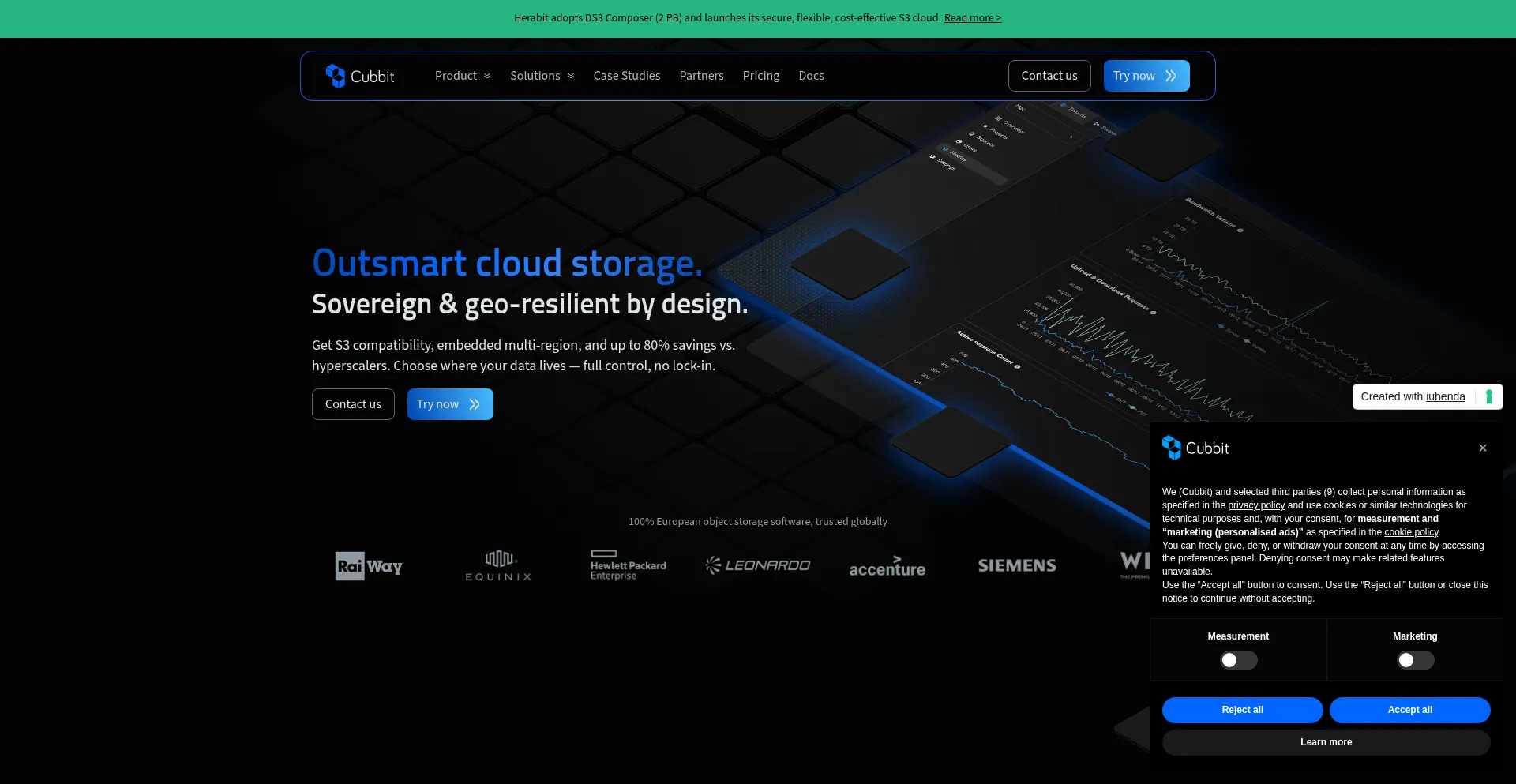Open the Product menu item
The image size is (1516, 784).
coord(456,76)
